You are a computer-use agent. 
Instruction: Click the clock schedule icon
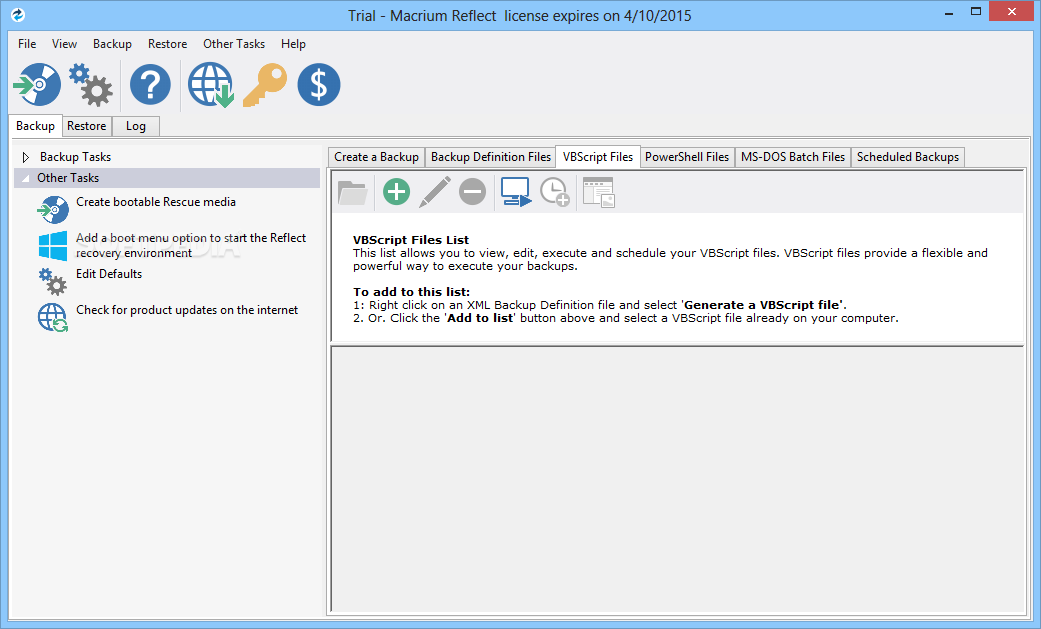tap(555, 192)
